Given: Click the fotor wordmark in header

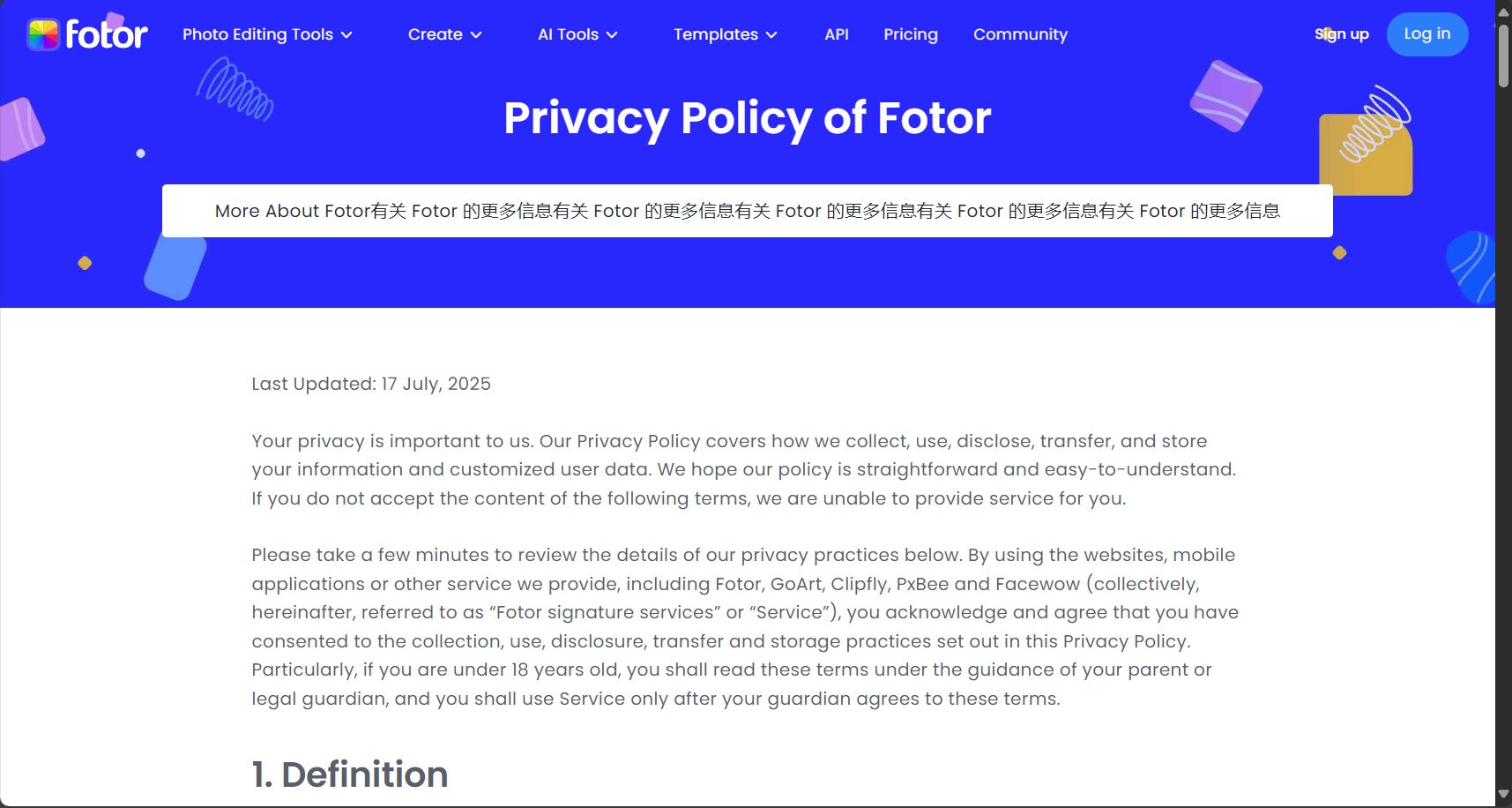Looking at the screenshot, I should [x=107, y=34].
